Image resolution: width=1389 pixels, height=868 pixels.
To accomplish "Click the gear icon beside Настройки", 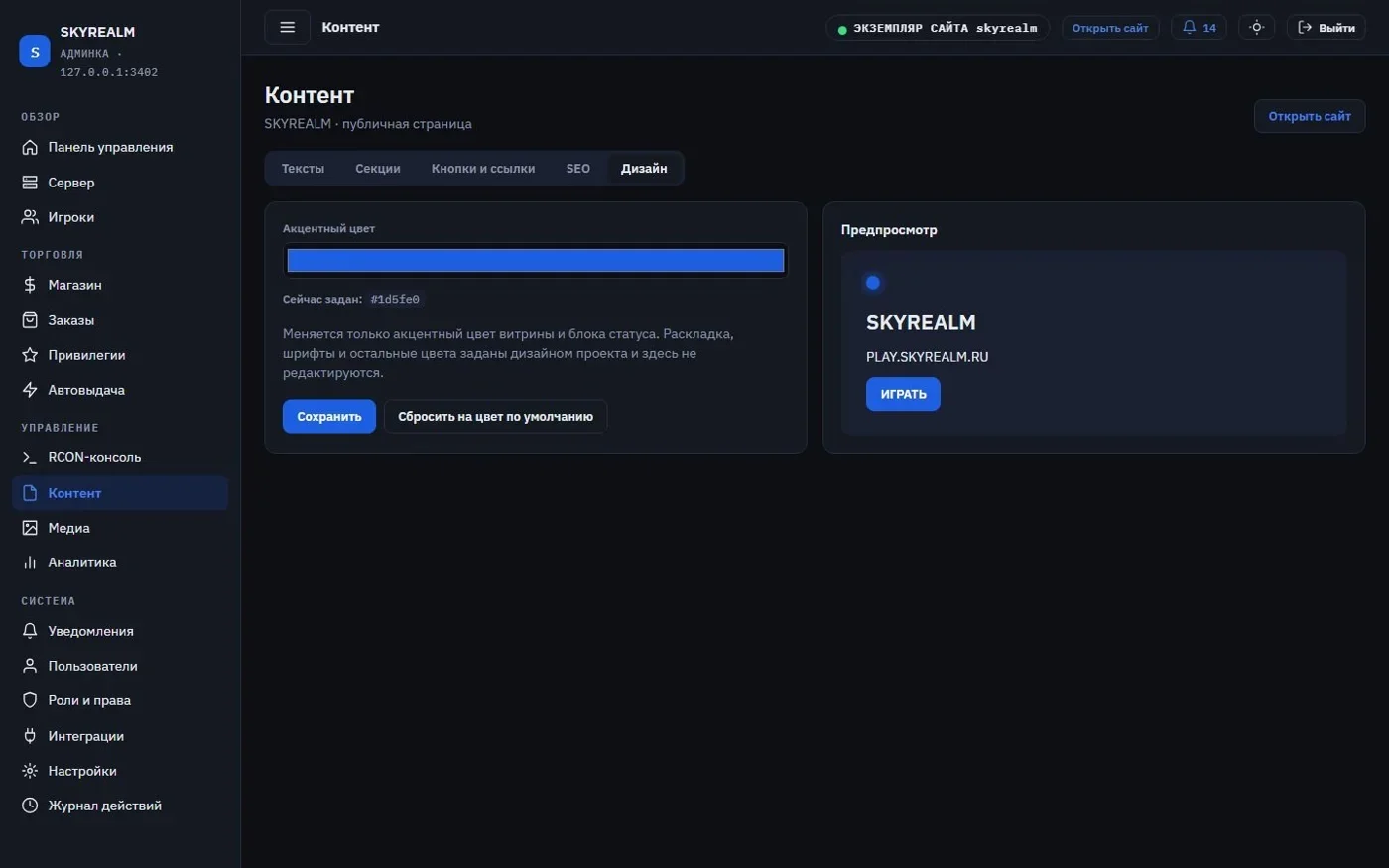I will click(30, 771).
